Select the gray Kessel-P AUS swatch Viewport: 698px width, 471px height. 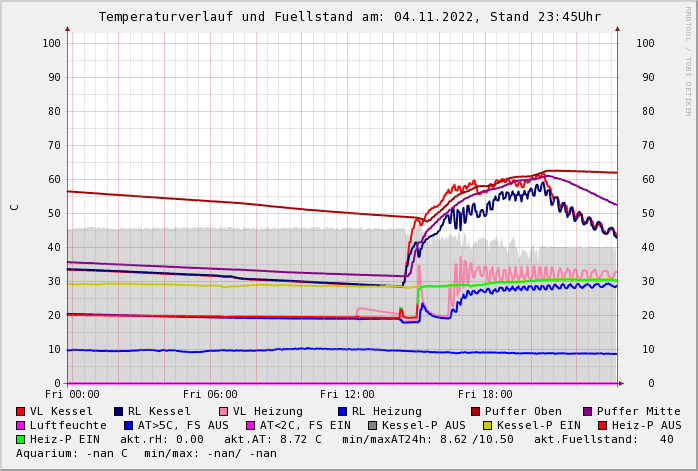[x=373, y=425]
